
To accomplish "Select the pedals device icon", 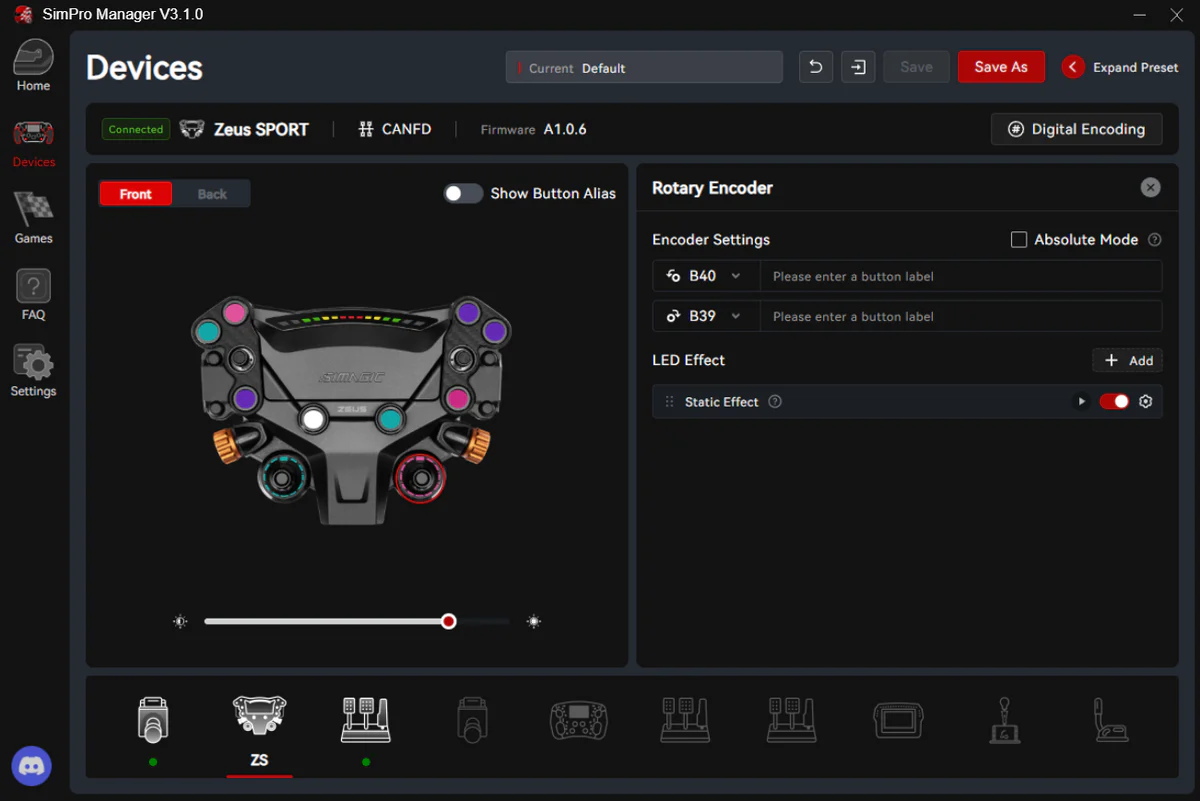I will (x=365, y=720).
